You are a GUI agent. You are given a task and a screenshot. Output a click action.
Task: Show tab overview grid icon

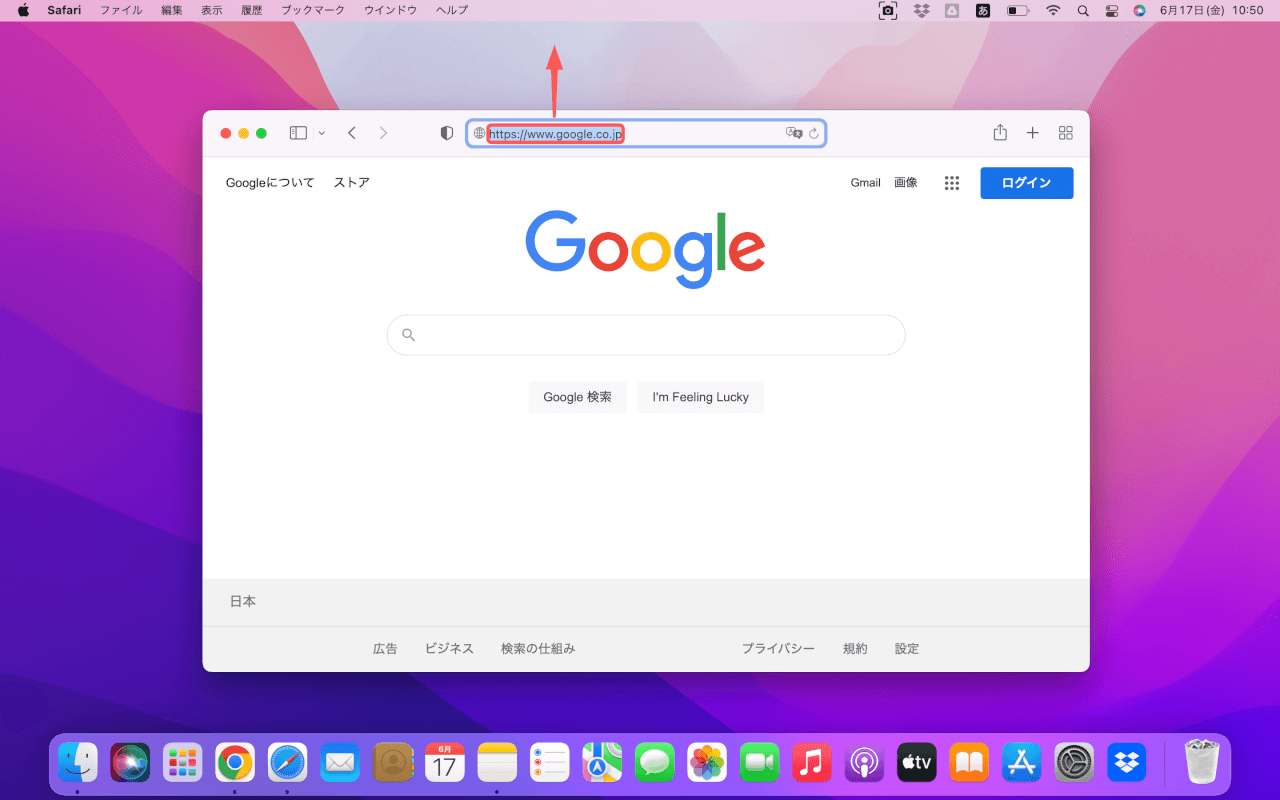coord(1066,133)
